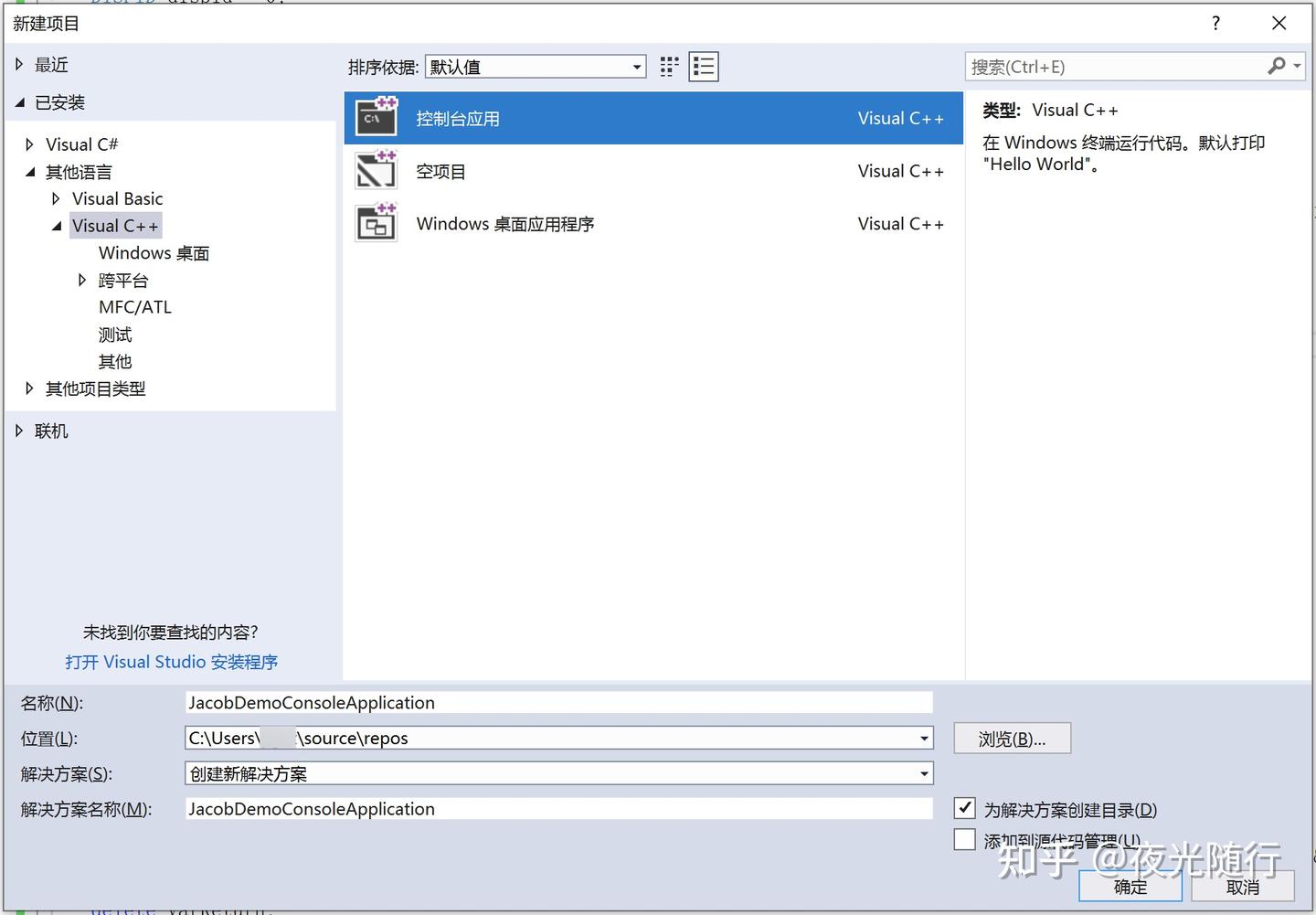The width and height of the screenshot is (1316, 915).
Task: Toggle 为解决方案创建目录 checkbox
Action: point(964,808)
